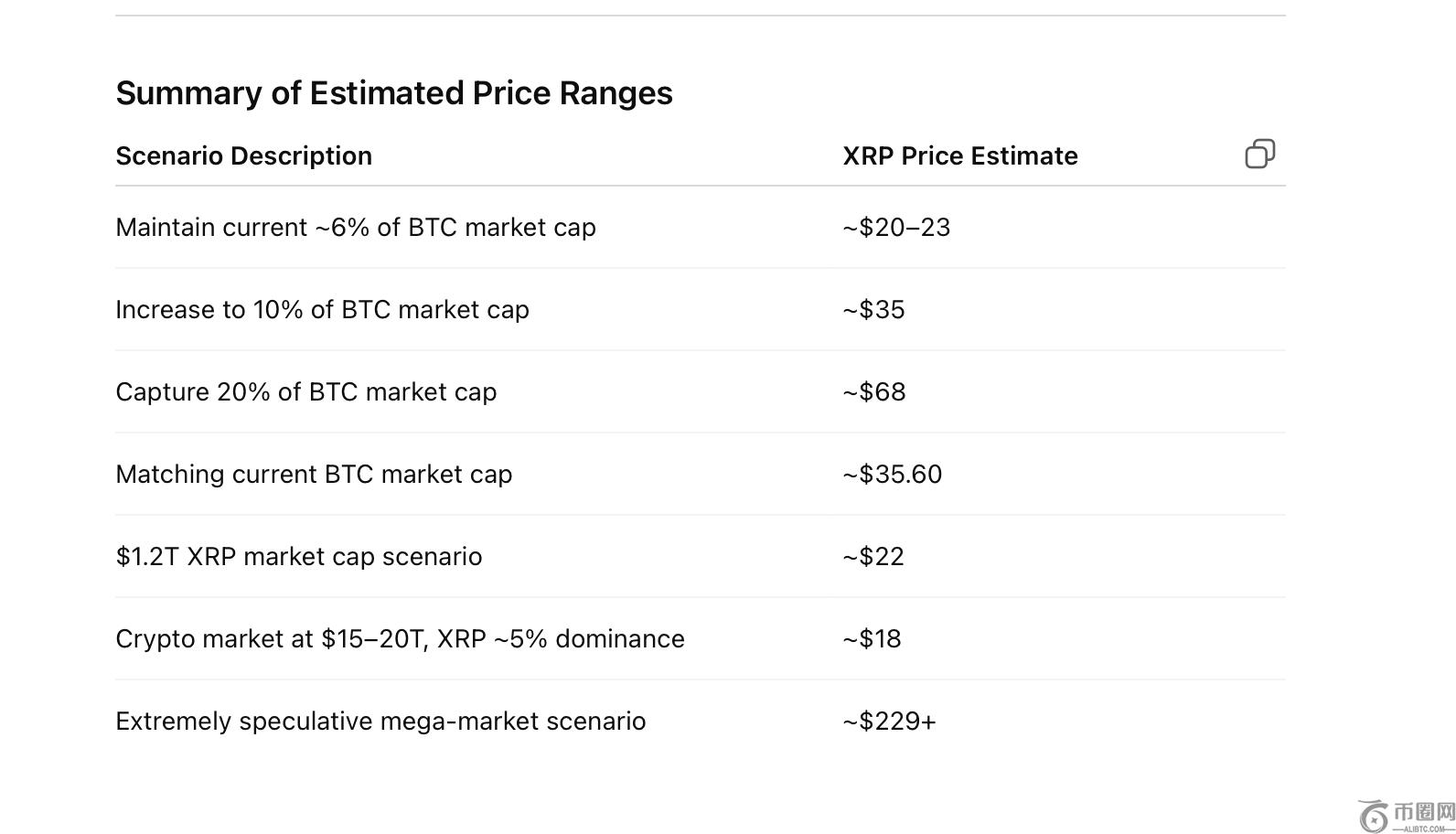Click the 'Crypto market at $15–20T' row
Image resolution: width=1456 pixels, height=834 pixels.
pos(400,639)
